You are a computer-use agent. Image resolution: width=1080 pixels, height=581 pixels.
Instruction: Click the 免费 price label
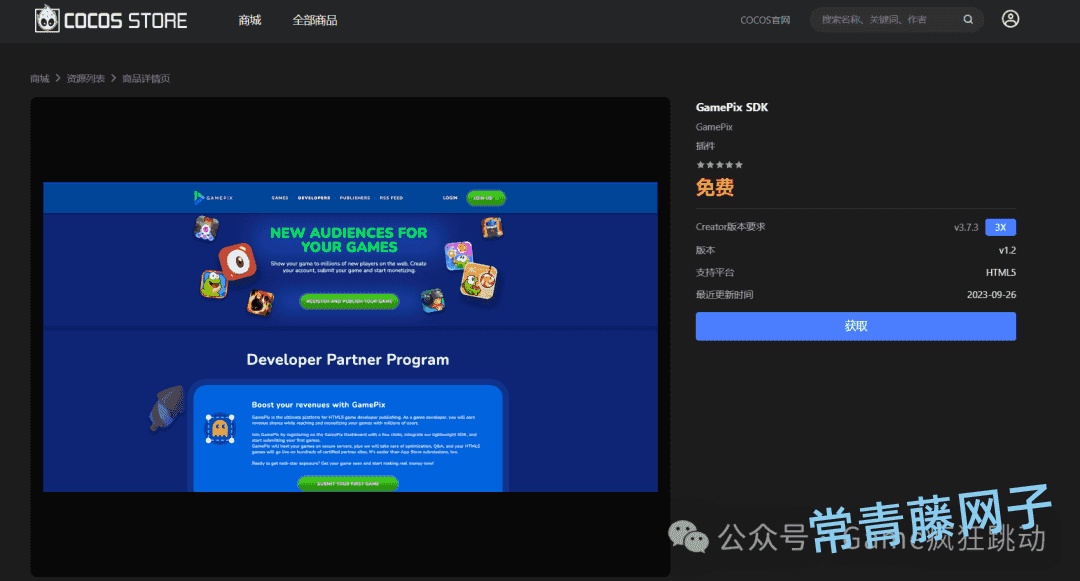715,187
